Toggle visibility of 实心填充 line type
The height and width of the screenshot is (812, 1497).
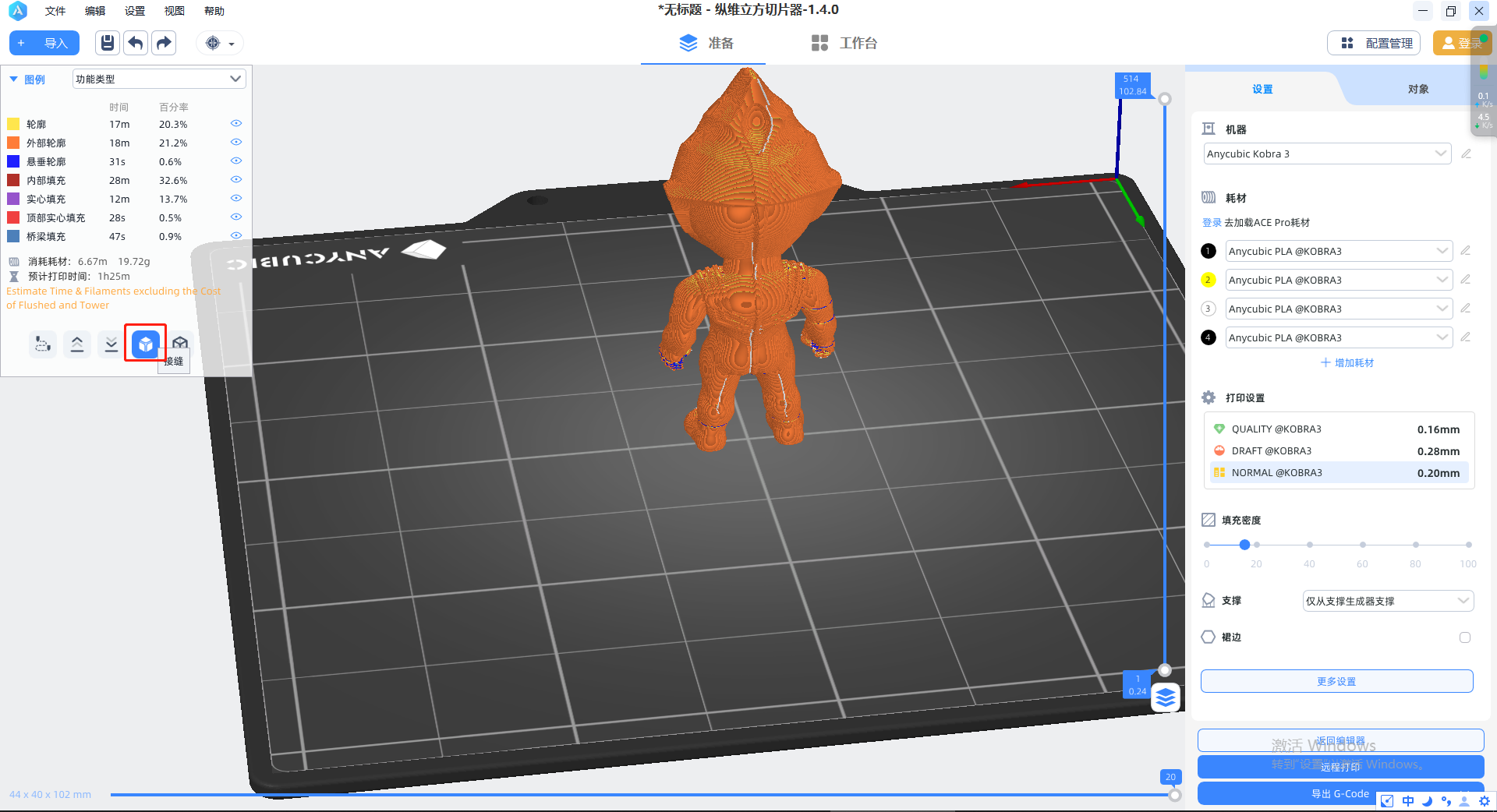pos(236,199)
